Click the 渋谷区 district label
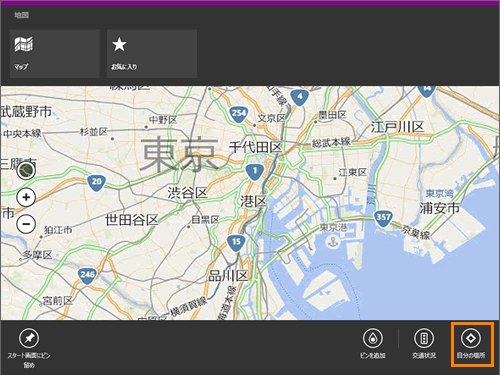 (187, 193)
